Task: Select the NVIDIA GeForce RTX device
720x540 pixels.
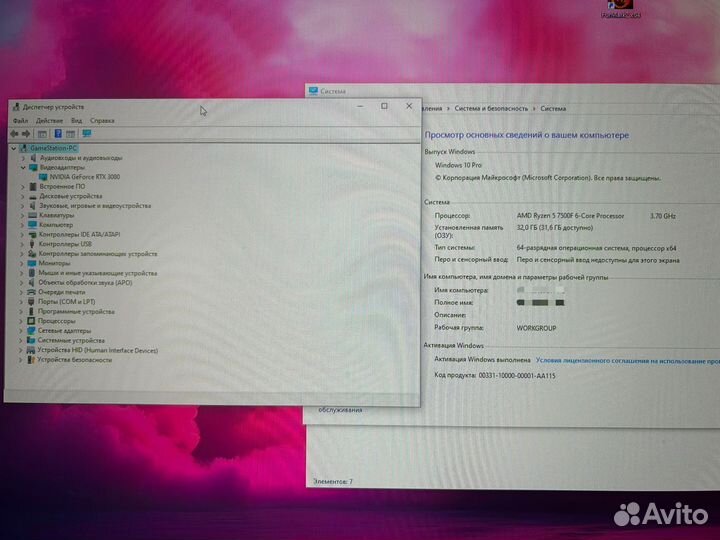Action: pyautogui.click(x=84, y=177)
